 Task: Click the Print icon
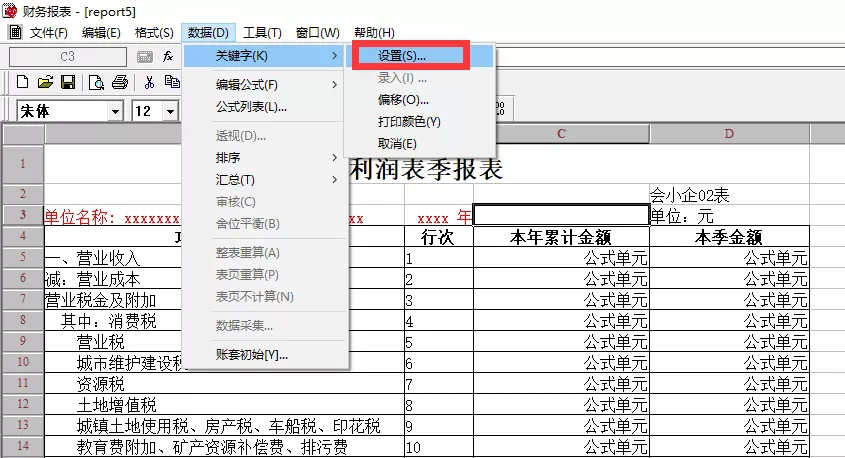pos(120,83)
